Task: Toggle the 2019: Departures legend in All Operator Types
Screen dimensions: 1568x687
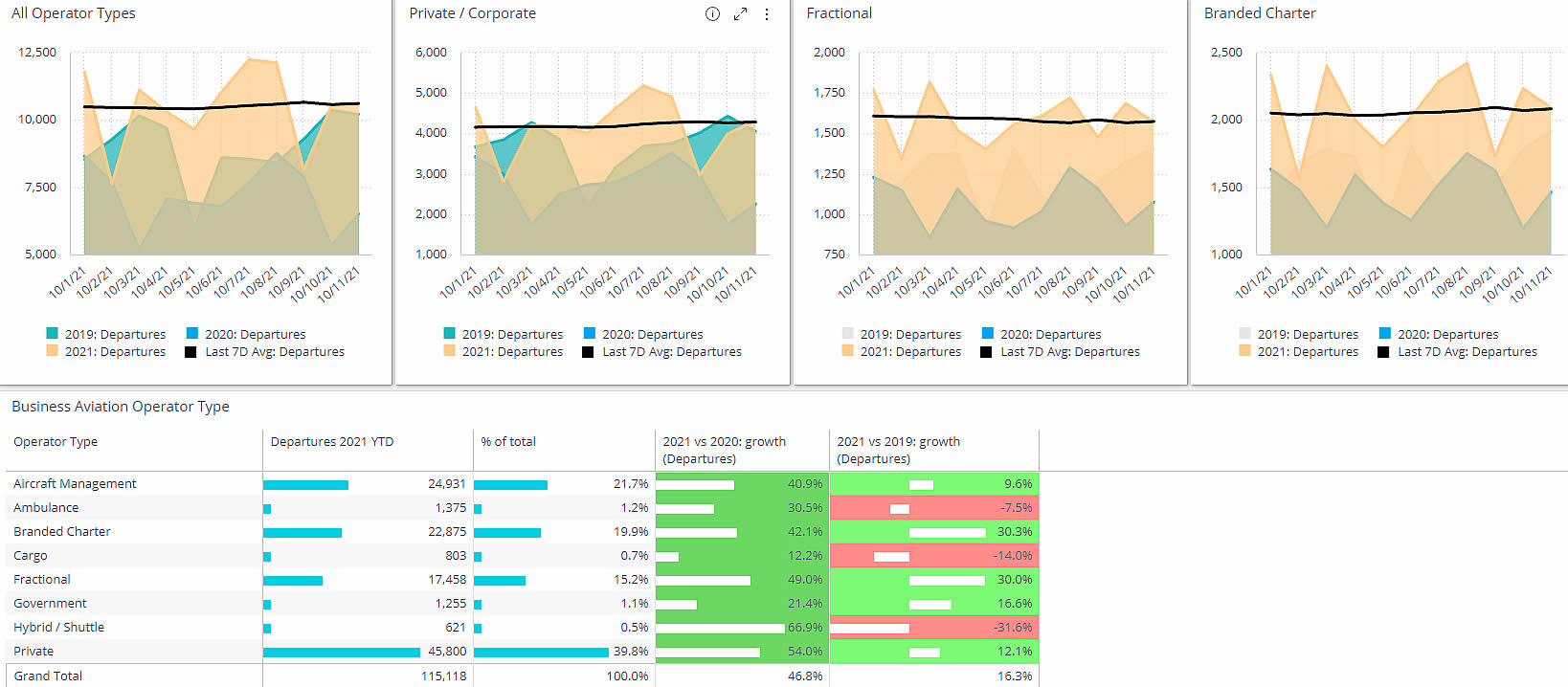Action: click(106, 334)
